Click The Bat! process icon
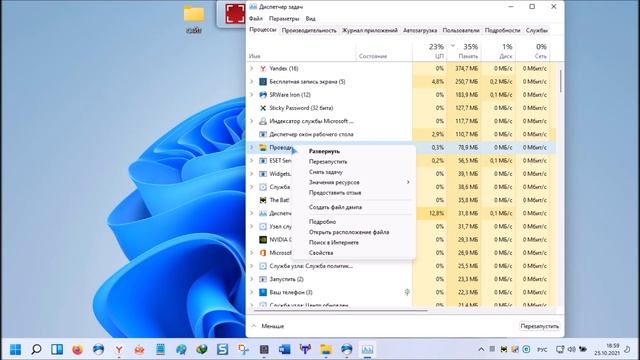This screenshot has height=360, width=640. (263, 200)
